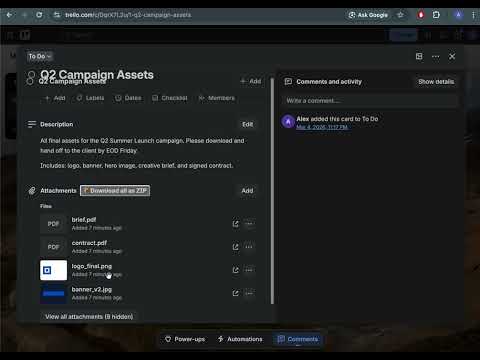
Task: Open the To Do list dropdown
Action: click(39, 56)
